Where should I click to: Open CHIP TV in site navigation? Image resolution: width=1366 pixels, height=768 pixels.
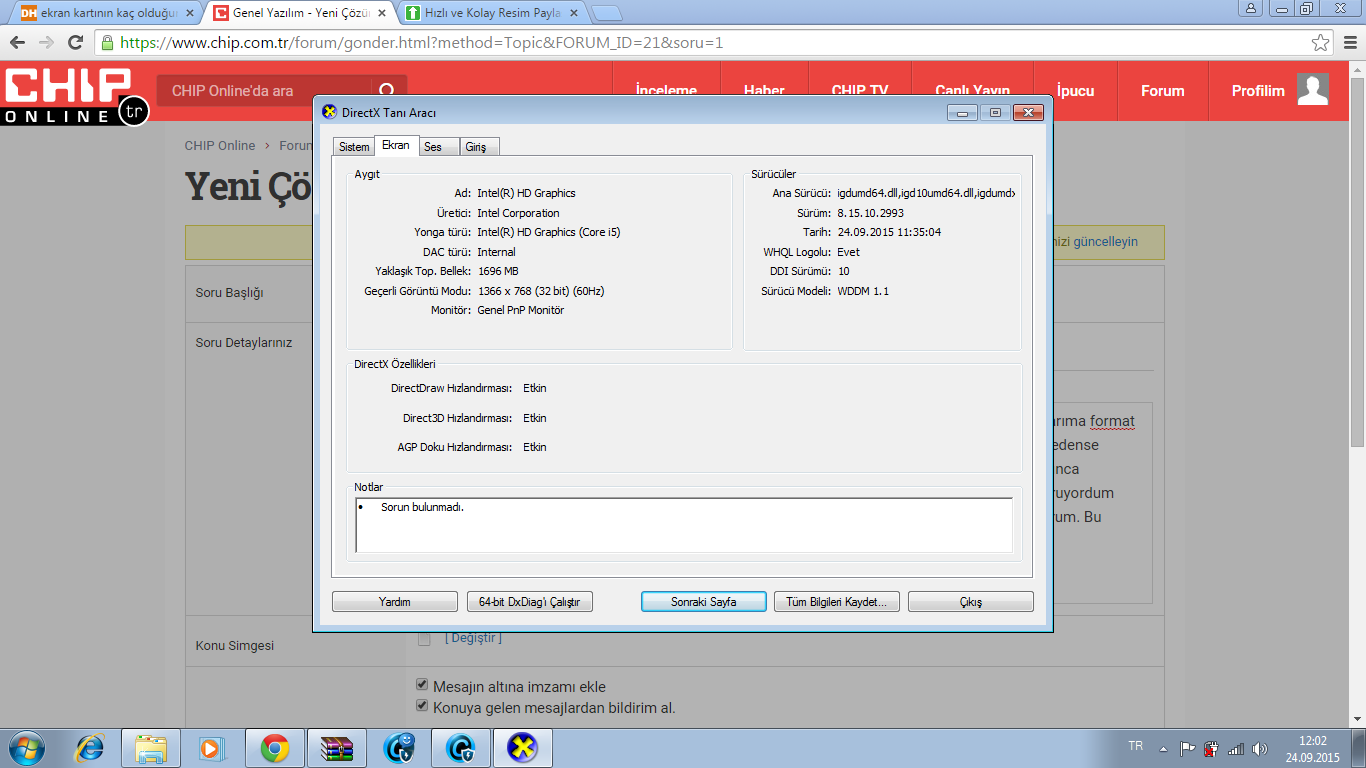point(860,90)
